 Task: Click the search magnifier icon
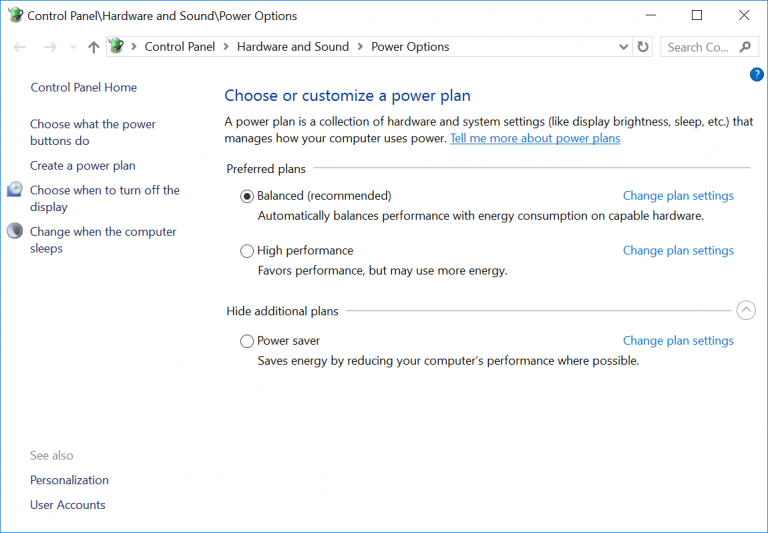point(745,47)
